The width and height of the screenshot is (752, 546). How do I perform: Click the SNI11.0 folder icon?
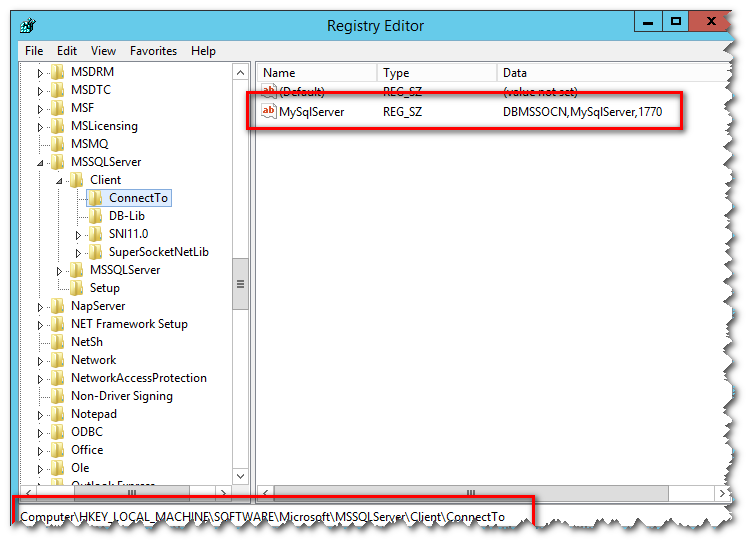[95, 234]
